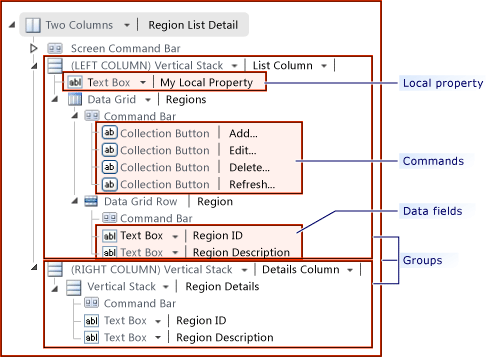Collapse the Command Bar node under Data Grid
Image resolution: width=486 pixels, height=361 pixels.
75,116
